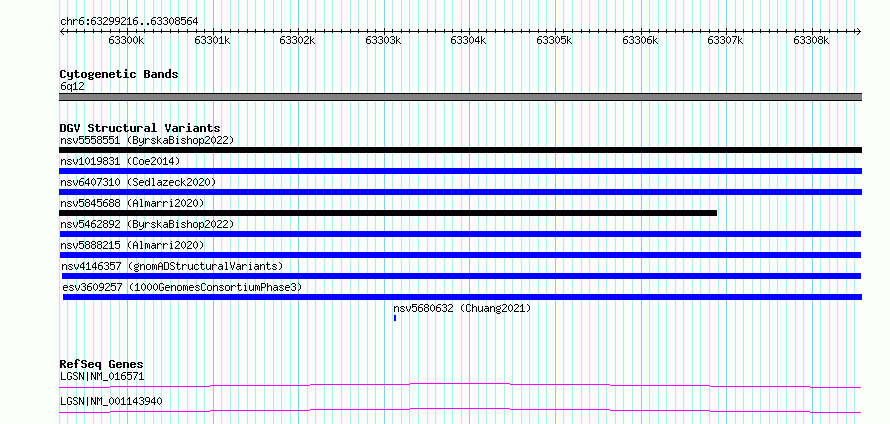Click the 63308k ruler tick label

click(x=811, y=41)
